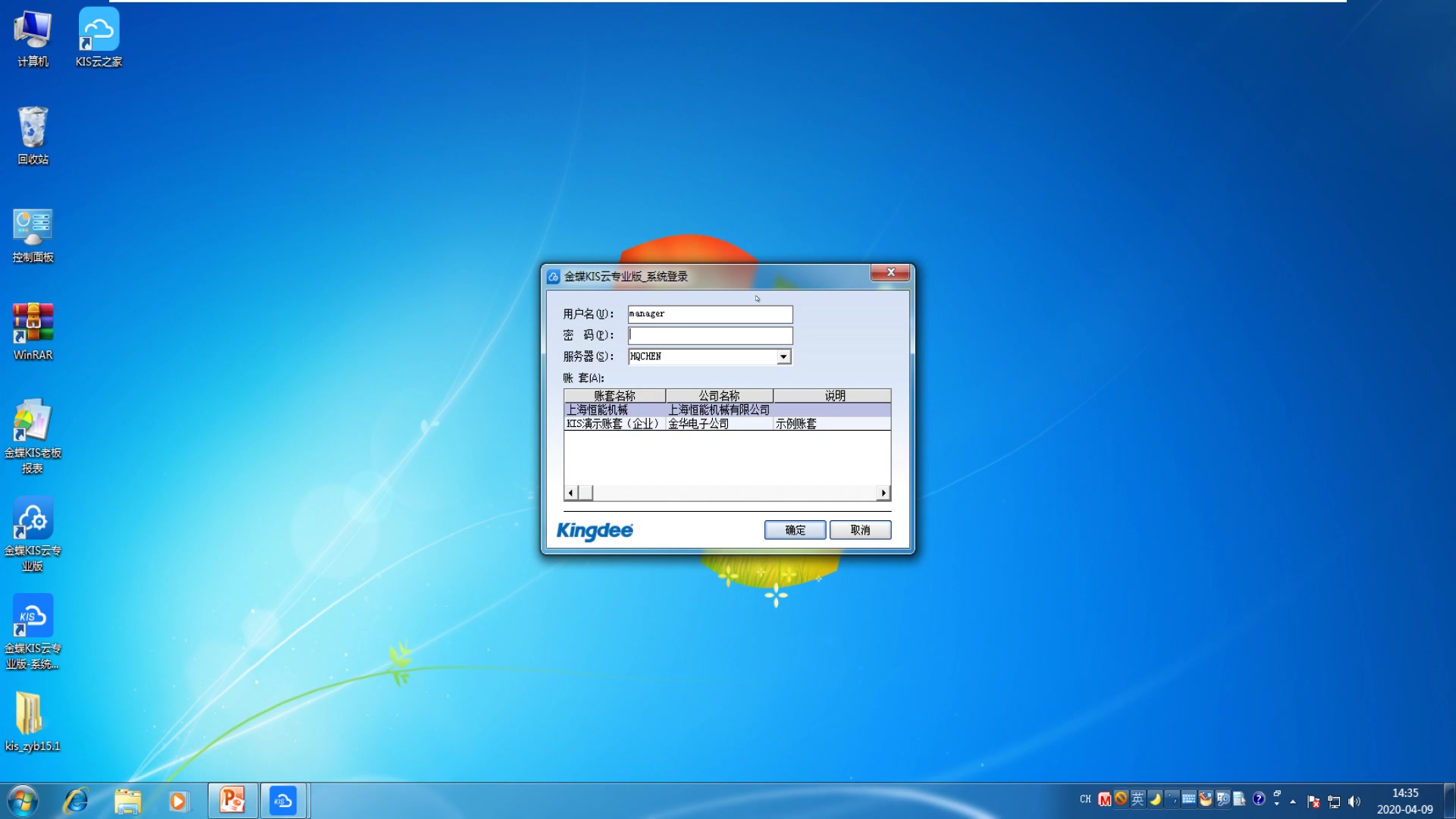Click the KIS app taskbar button

(x=283, y=801)
